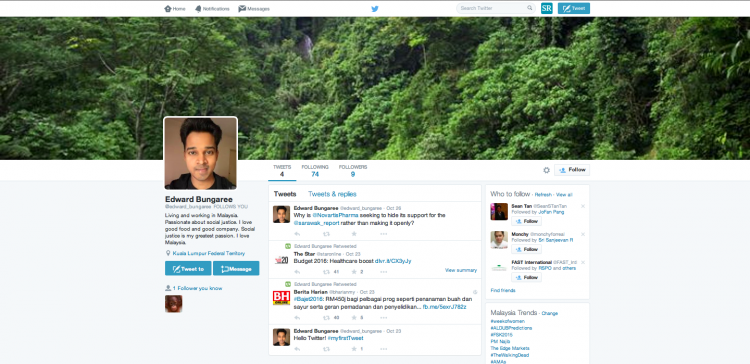
Task: Reply to The Star Budget 2016 tweet
Action: [x=297, y=272]
